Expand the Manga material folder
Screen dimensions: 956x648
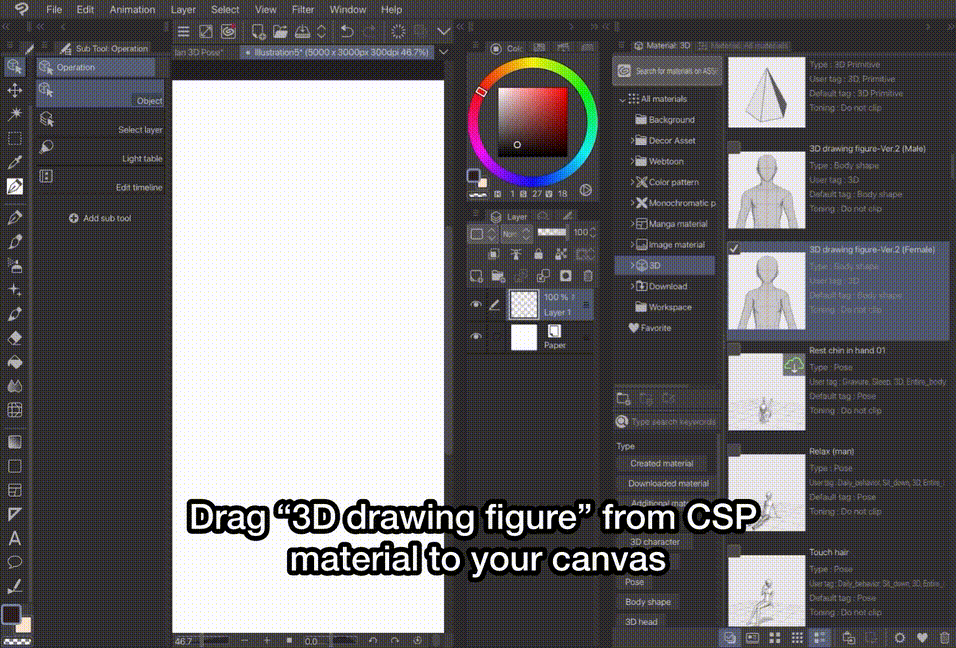(x=632, y=224)
